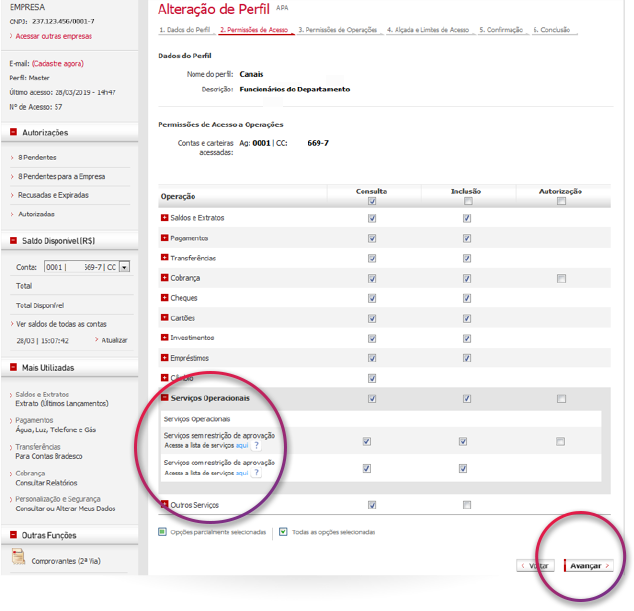This screenshot has height=611, width=634.
Task: Open the Conta account dropdown
Action: click(125, 267)
